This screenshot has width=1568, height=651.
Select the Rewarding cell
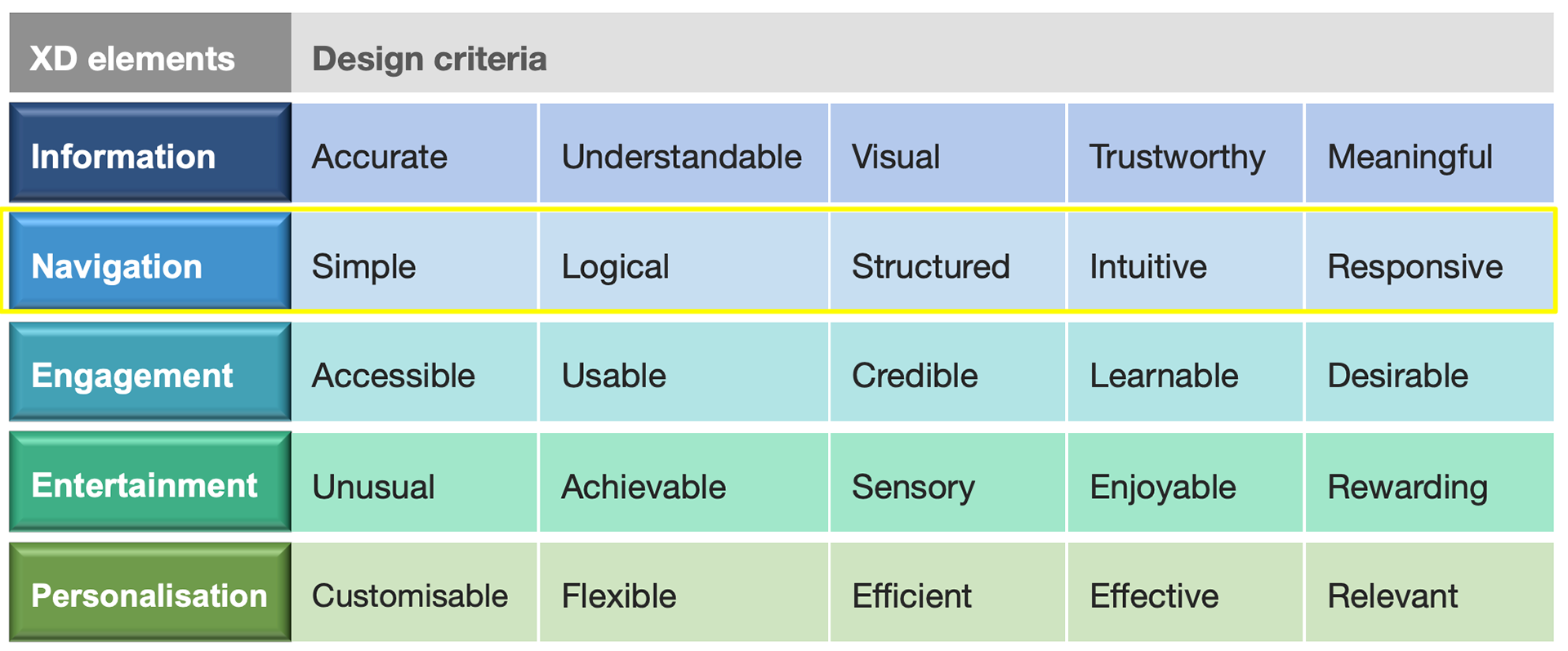click(1429, 482)
